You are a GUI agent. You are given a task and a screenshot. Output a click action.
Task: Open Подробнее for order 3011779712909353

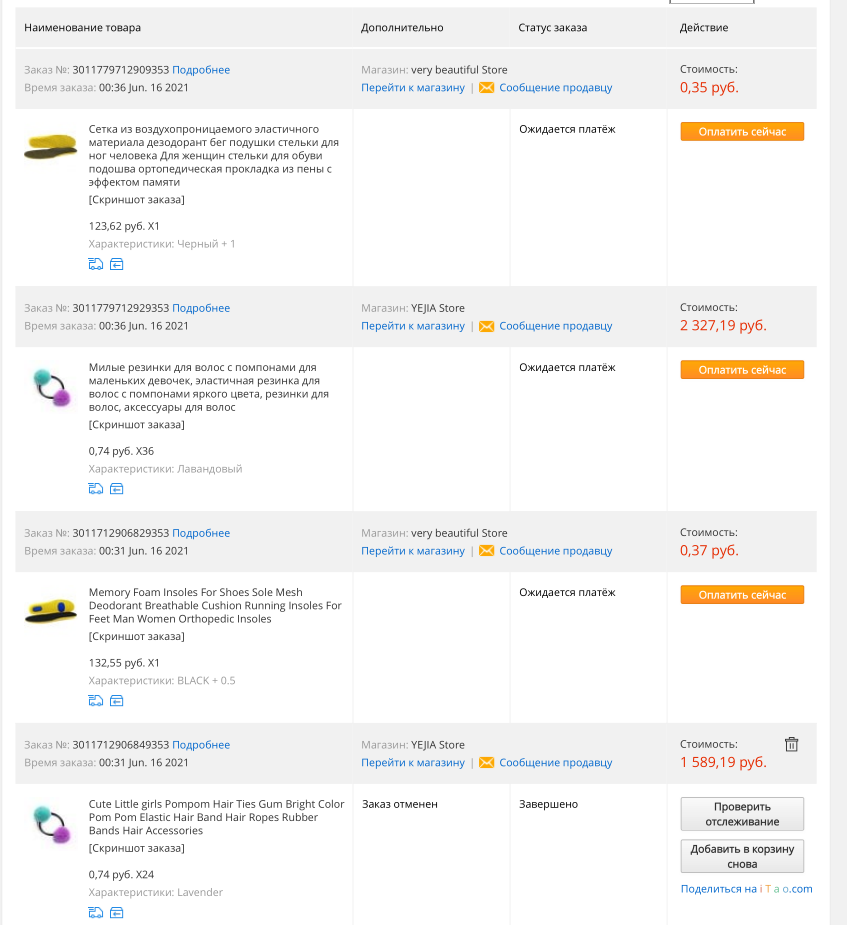tap(201, 70)
